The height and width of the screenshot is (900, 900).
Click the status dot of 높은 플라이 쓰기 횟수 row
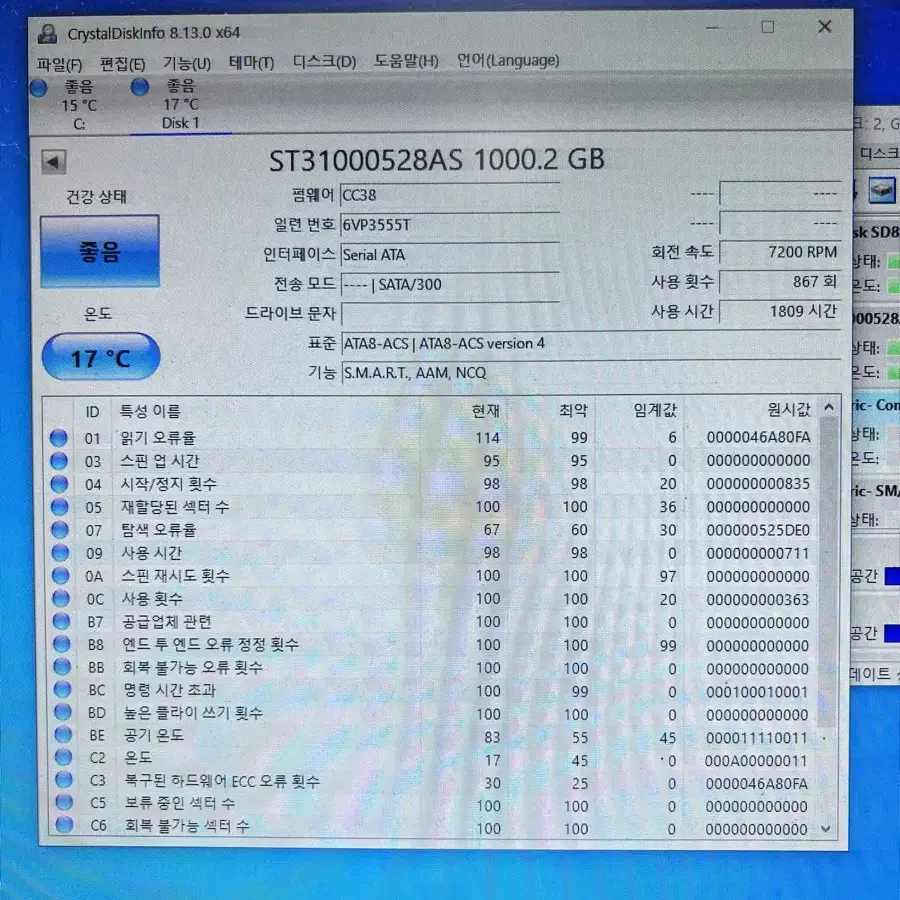point(63,712)
